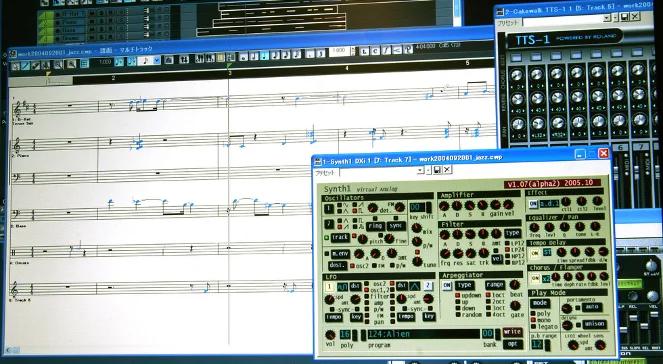Image resolution: width=663 pixels, height=364 pixels.
Task: Click the Amplifier gain knob
Action: (495, 205)
